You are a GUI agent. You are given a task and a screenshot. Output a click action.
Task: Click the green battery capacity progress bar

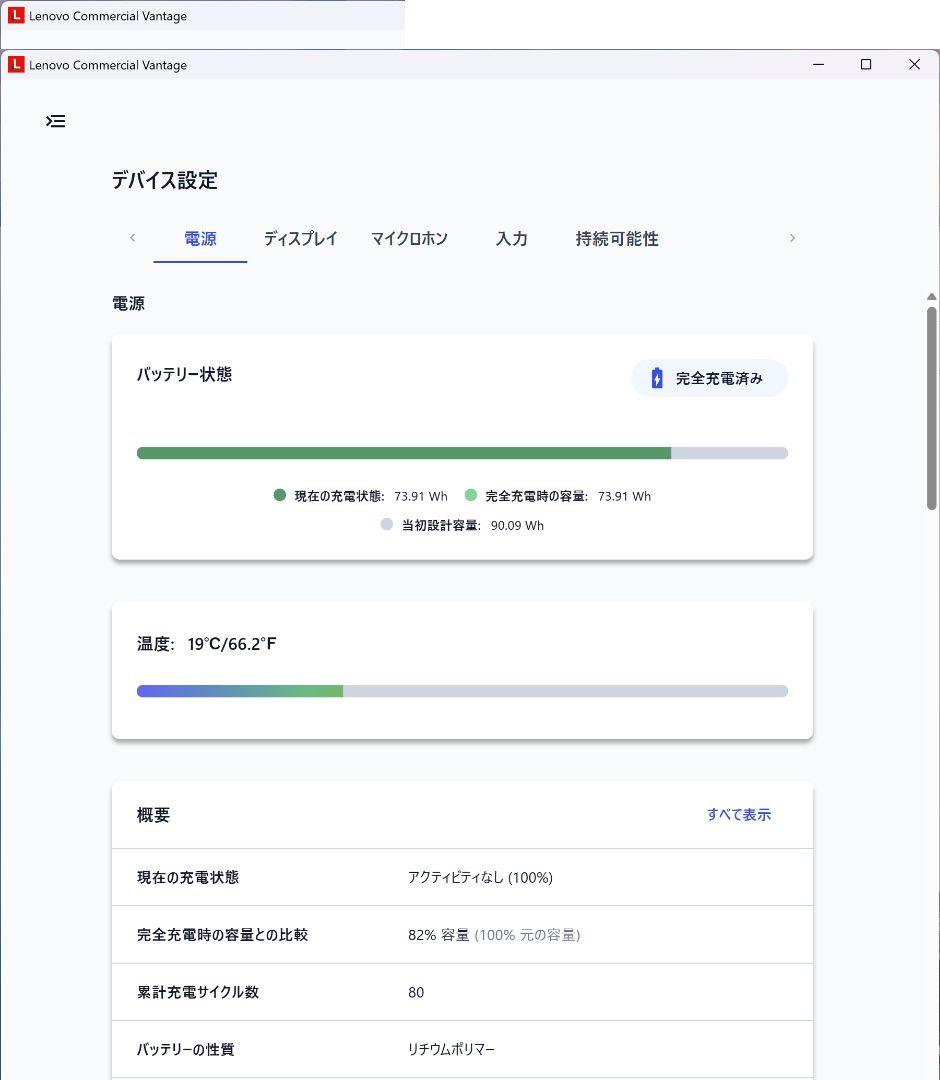click(x=403, y=453)
